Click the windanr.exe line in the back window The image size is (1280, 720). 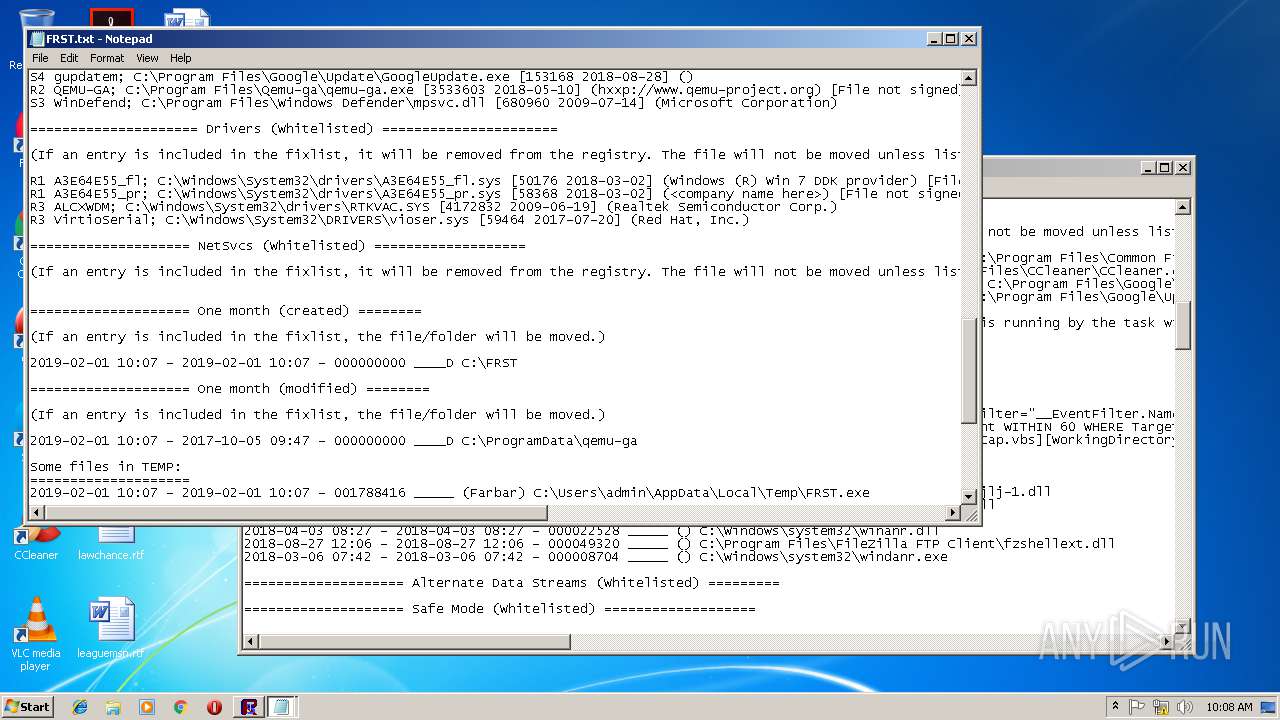click(x=595, y=557)
